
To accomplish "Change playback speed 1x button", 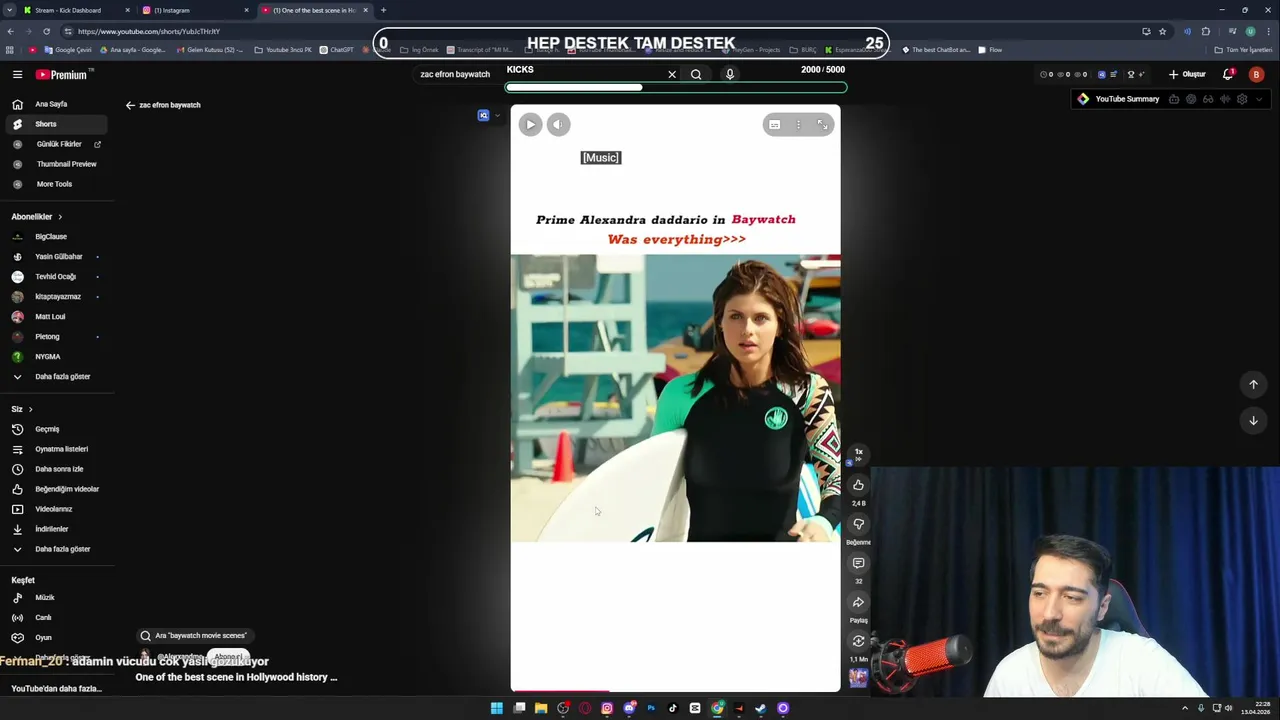I will coord(858,454).
